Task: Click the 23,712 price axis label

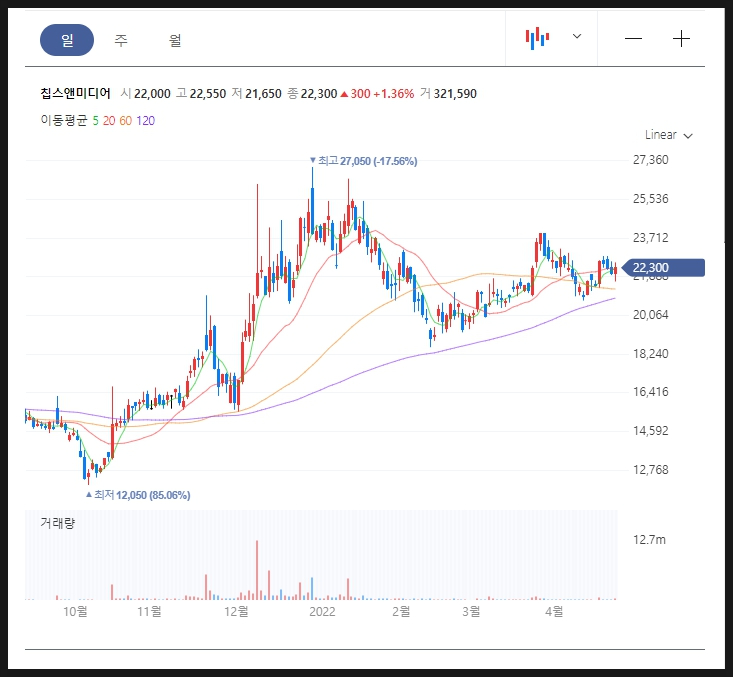Action: tap(650, 238)
